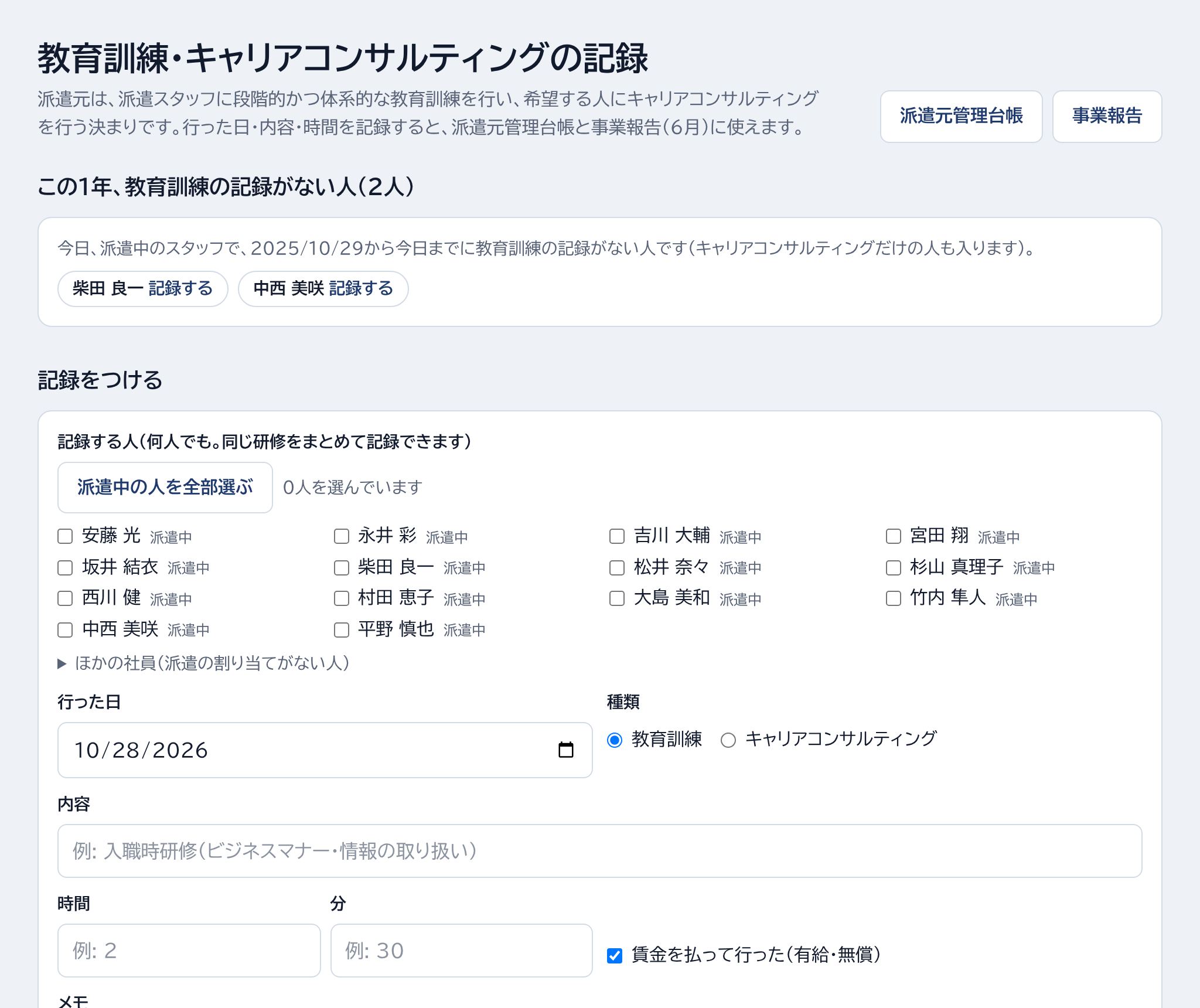
Task: Choose the キャリアコンサルティング radio option
Action: coord(728,740)
